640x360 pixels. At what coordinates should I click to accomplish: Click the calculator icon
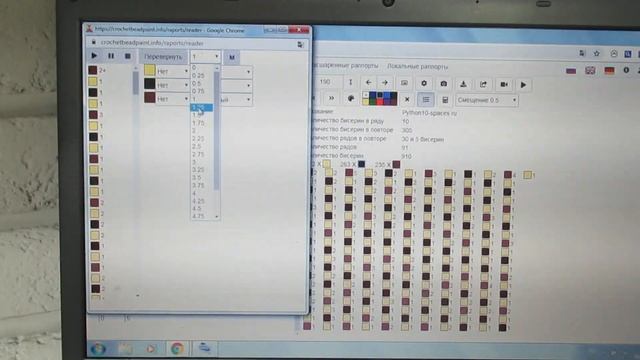tap(445, 100)
